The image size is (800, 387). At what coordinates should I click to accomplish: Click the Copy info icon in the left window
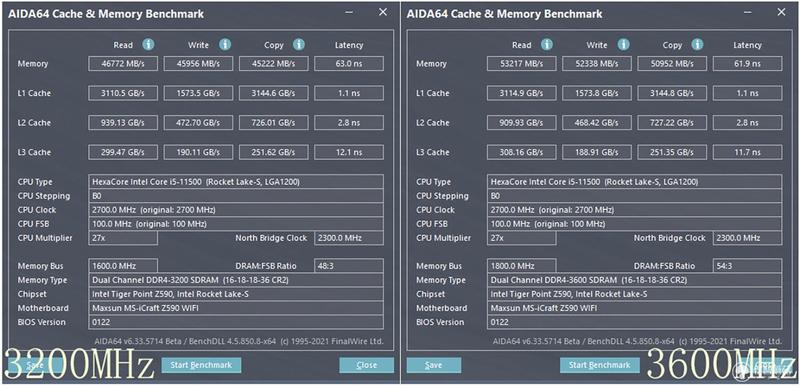(x=299, y=45)
